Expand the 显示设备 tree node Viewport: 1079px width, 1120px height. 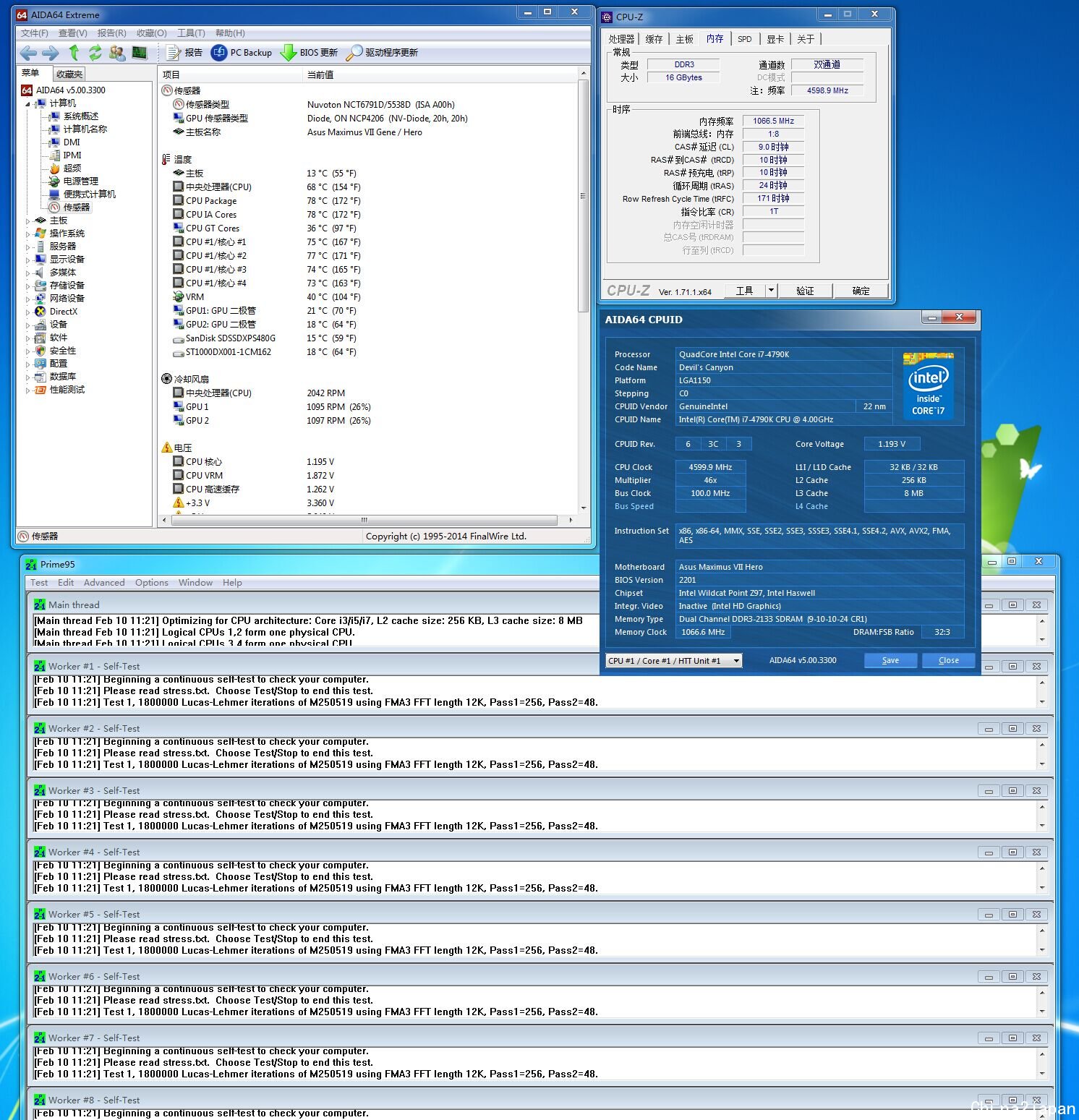[28, 260]
